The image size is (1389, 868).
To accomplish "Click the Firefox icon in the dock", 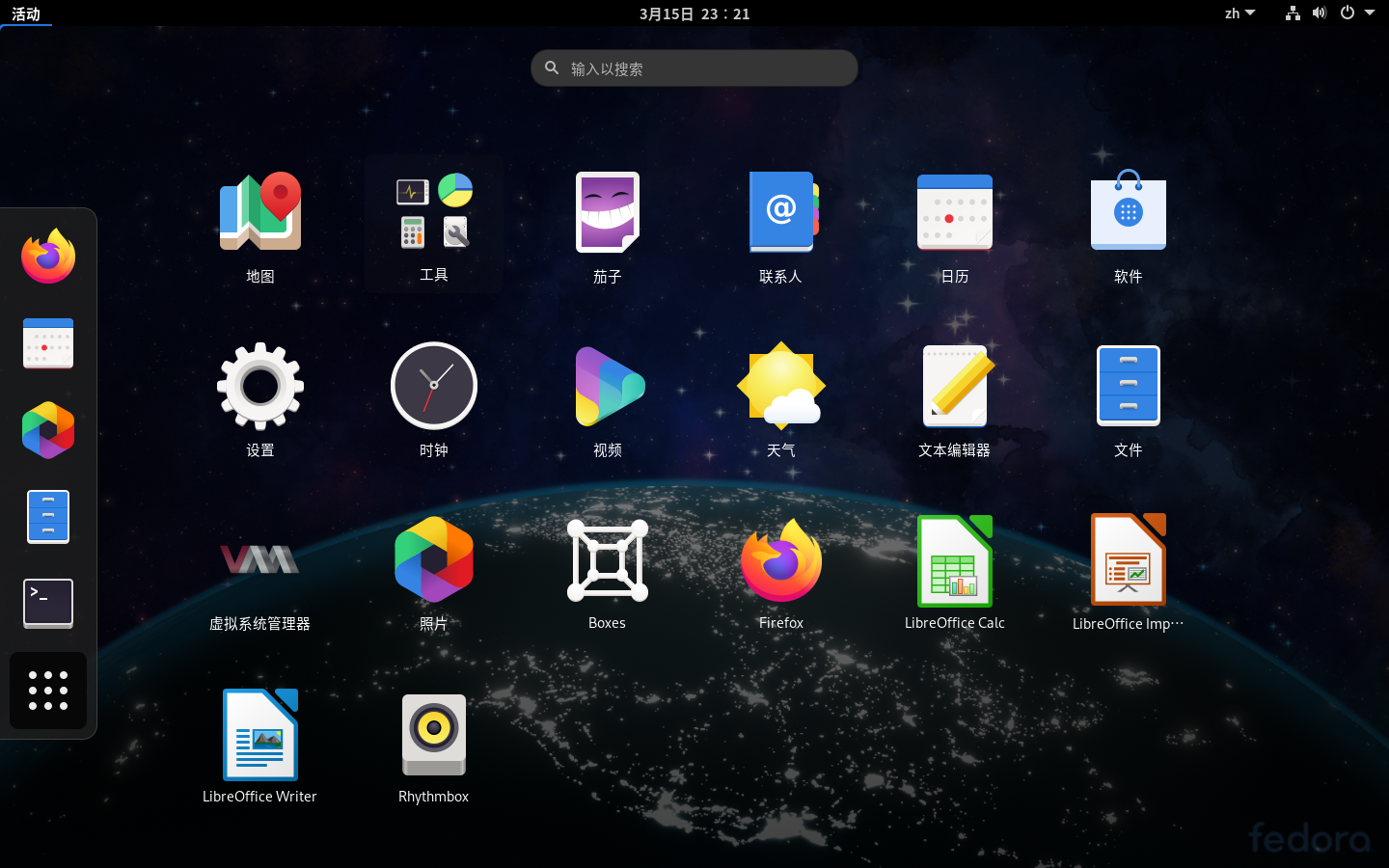I will (x=48, y=256).
